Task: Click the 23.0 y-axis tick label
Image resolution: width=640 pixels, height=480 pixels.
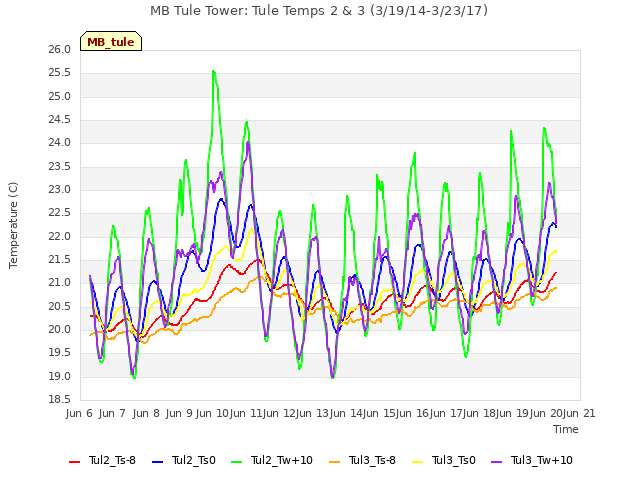Action: (60, 190)
